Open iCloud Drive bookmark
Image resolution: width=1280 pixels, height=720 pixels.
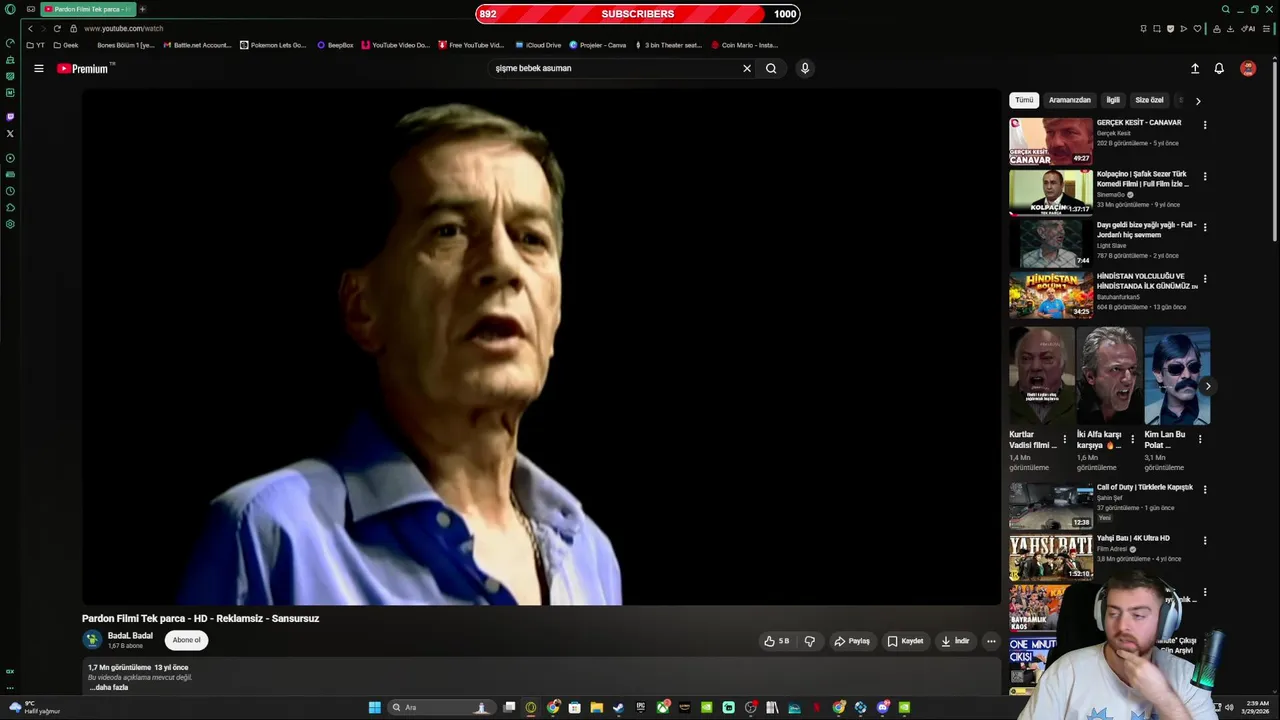pos(538,45)
